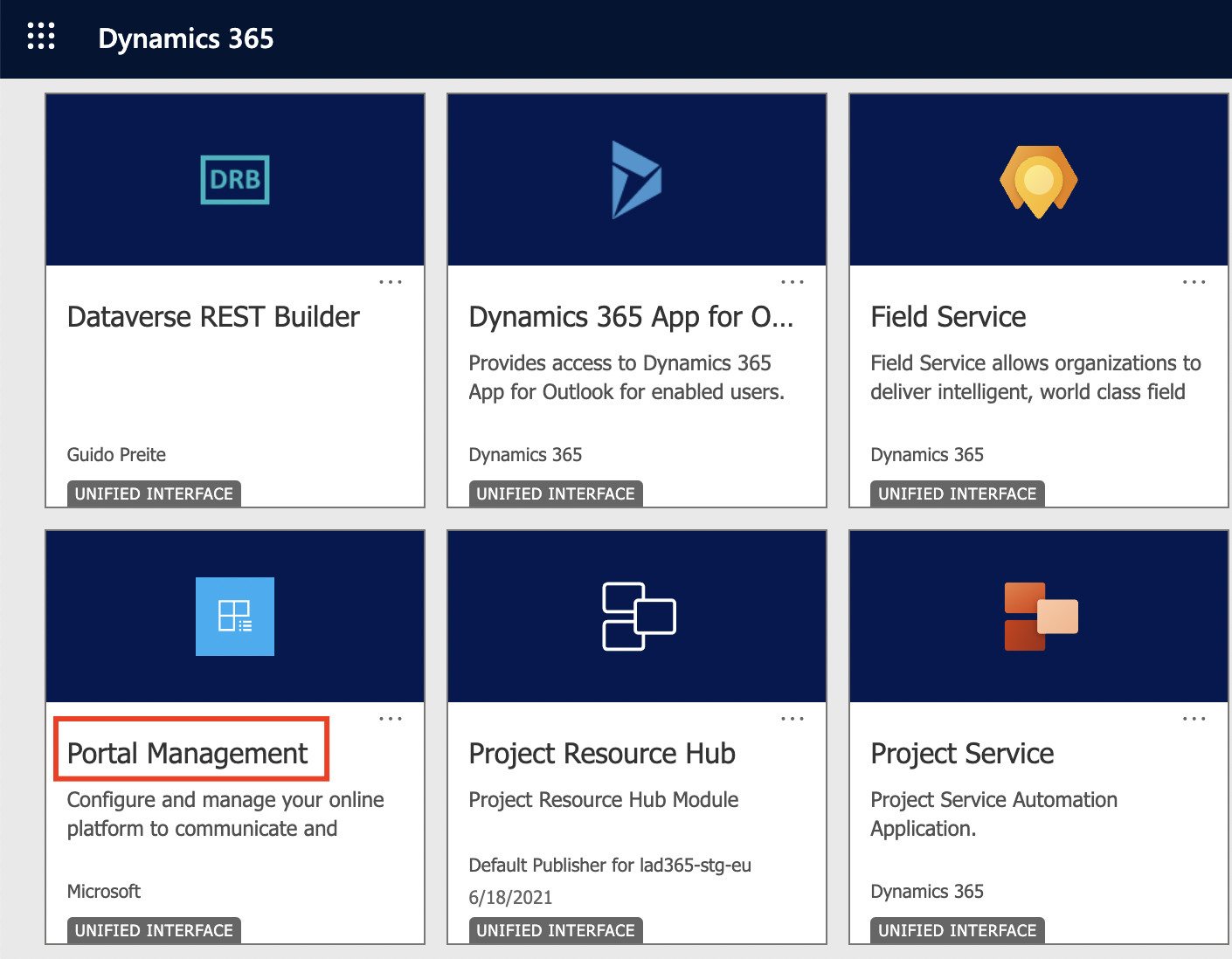
Task: Click Unified Interface badge on Field Service
Action: point(958,493)
